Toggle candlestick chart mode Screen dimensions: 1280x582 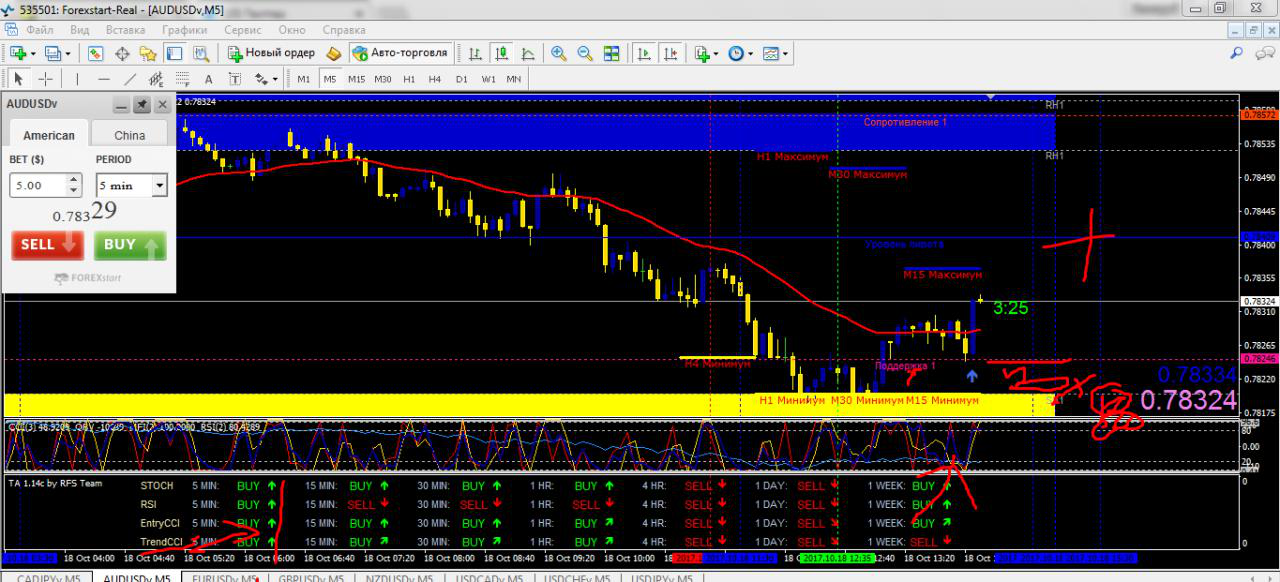tap(502, 53)
